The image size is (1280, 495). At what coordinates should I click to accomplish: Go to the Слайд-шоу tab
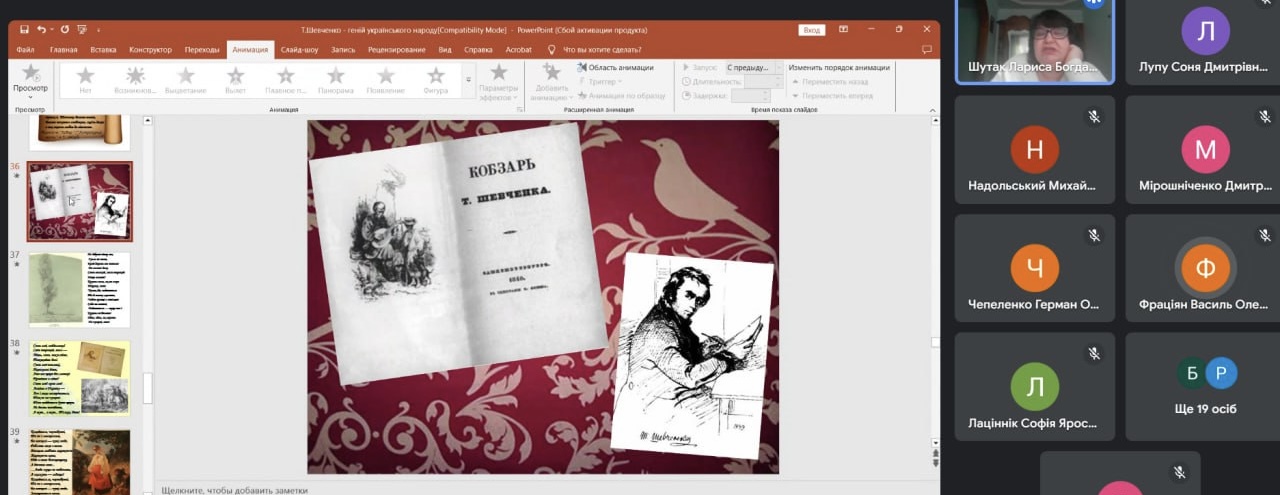coord(300,49)
